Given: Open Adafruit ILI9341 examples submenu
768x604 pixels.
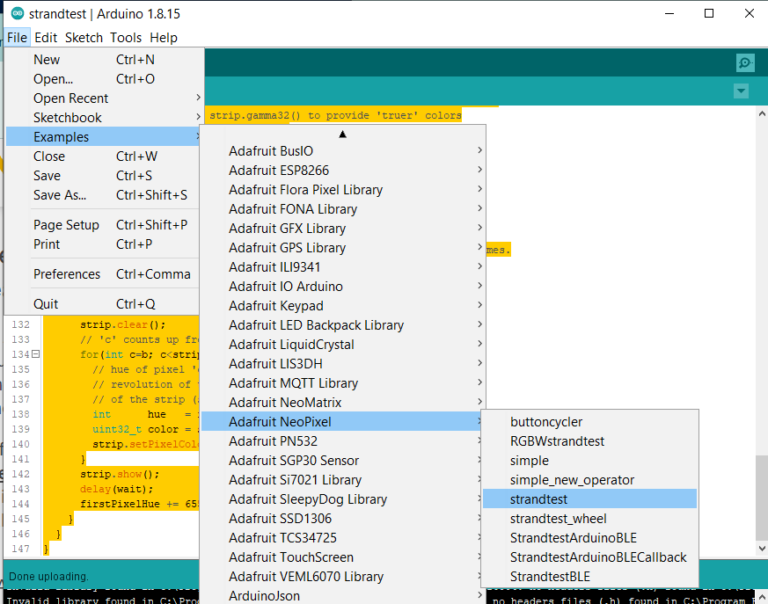Looking at the screenshot, I should (x=343, y=267).
